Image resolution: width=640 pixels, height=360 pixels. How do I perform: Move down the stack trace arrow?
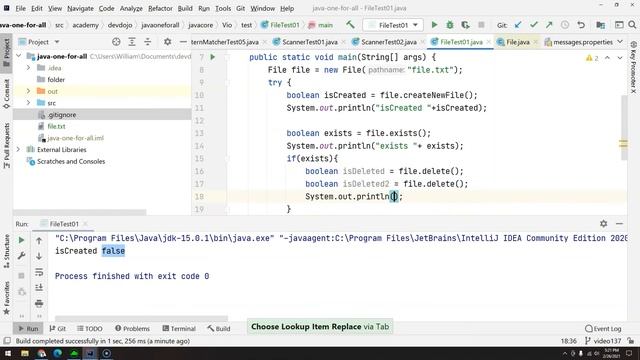pyautogui.click(x=39, y=256)
